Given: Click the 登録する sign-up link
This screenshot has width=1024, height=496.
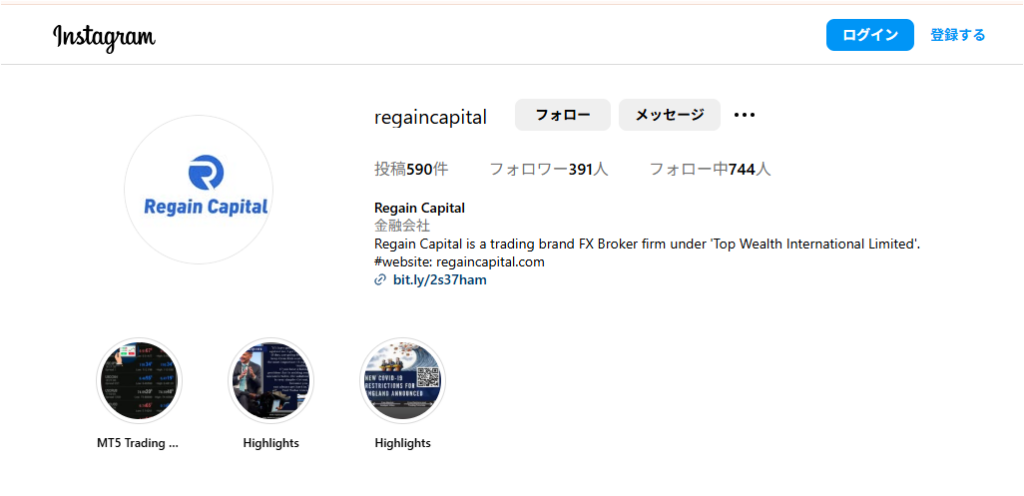Looking at the screenshot, I should click(x=957, y=35).
